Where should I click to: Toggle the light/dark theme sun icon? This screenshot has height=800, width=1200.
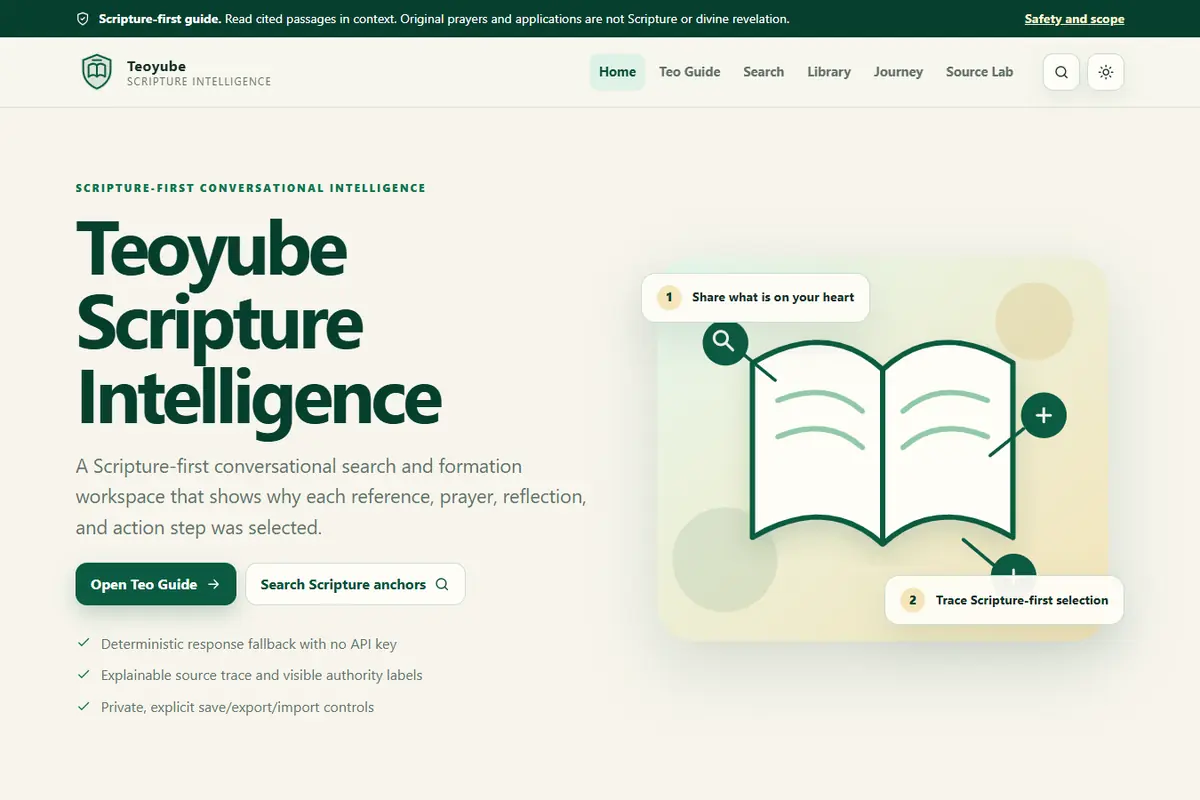coord(1106,72)
